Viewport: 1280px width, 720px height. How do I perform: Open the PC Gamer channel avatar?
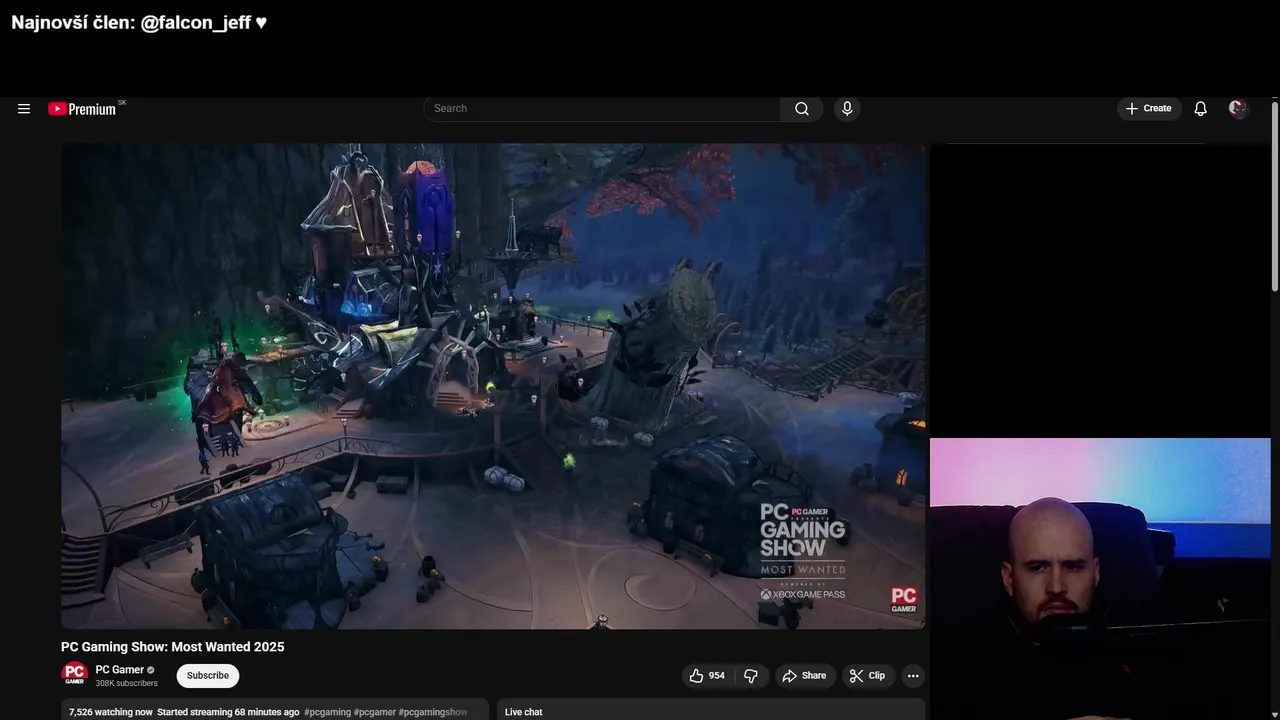pyautogui.click(x=75, y=675)
